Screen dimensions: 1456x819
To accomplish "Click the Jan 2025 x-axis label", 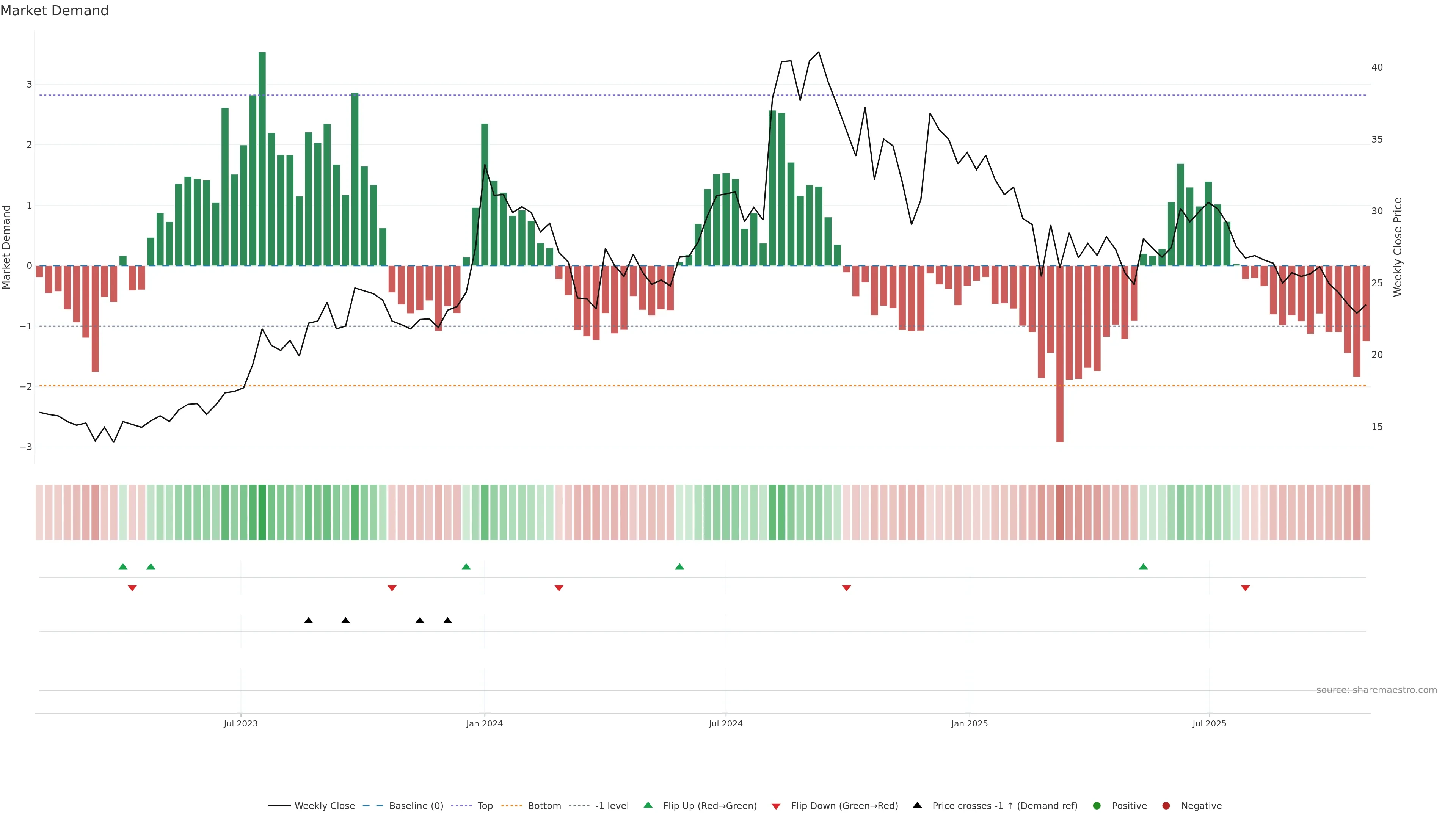I will pyautogui.click(x=970, y=723).
